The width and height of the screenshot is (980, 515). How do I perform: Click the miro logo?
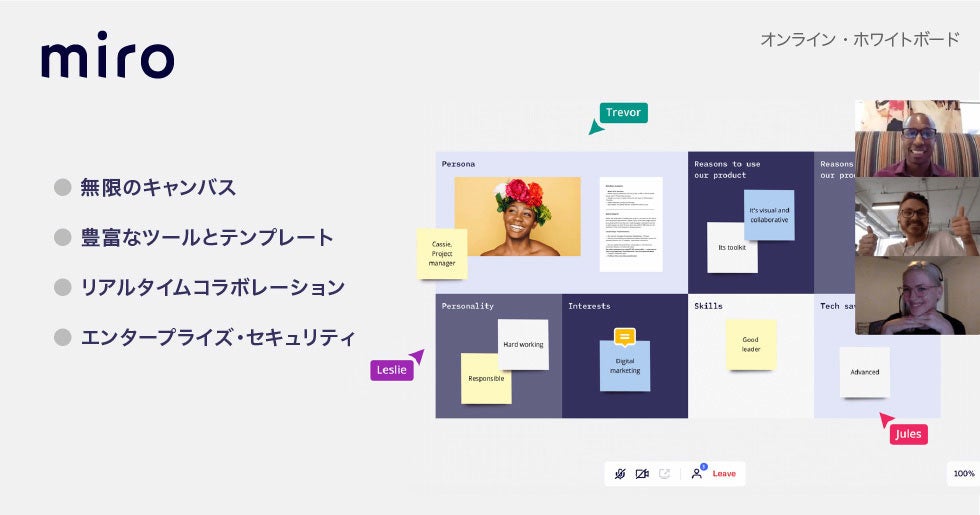pos(108,55)
